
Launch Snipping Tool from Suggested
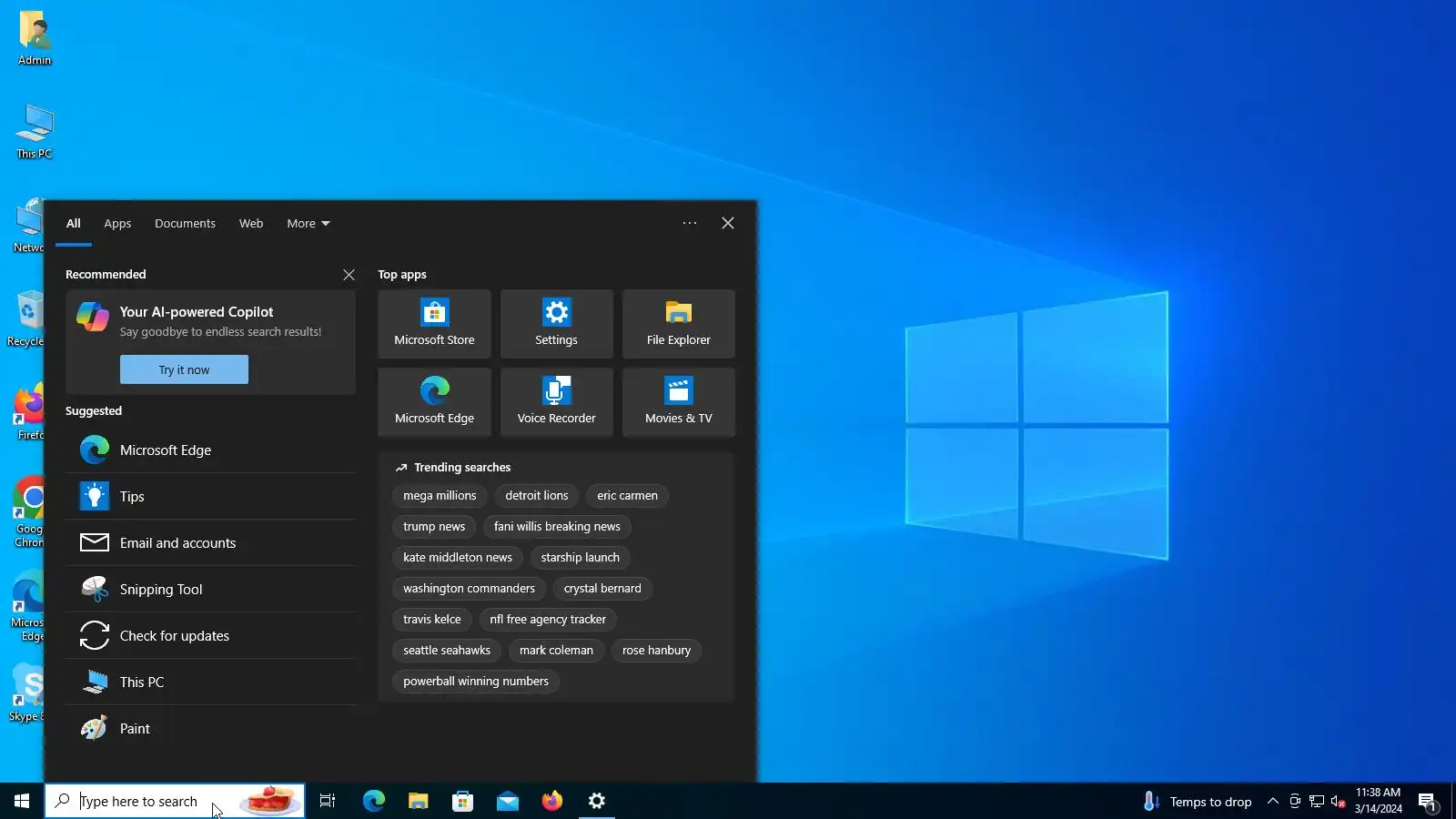tap(210, 589)
